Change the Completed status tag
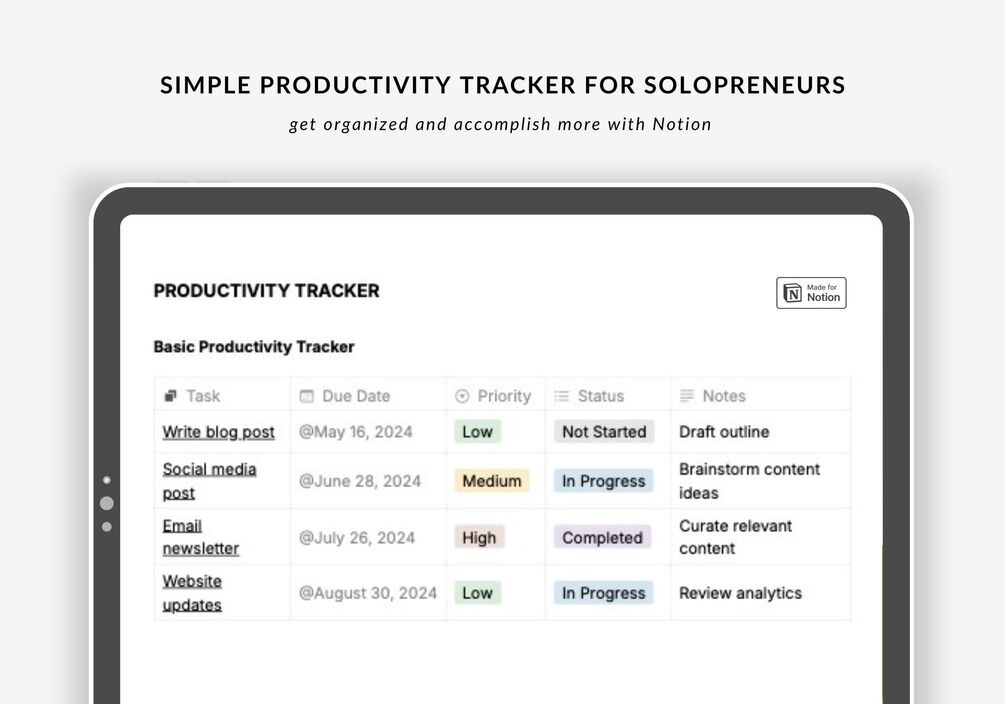 [x=602, y=537]
